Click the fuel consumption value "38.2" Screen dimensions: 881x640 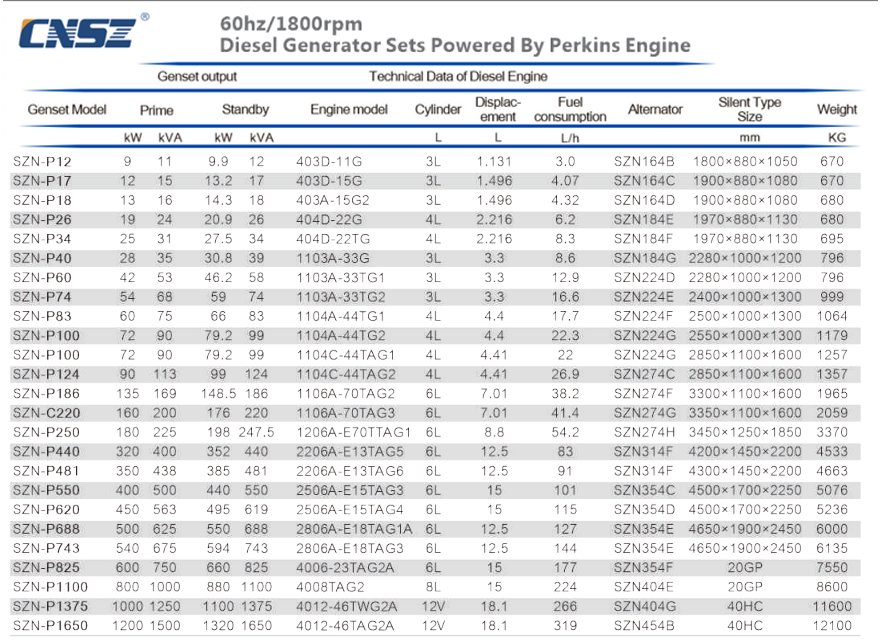click(x=565, y=394)
